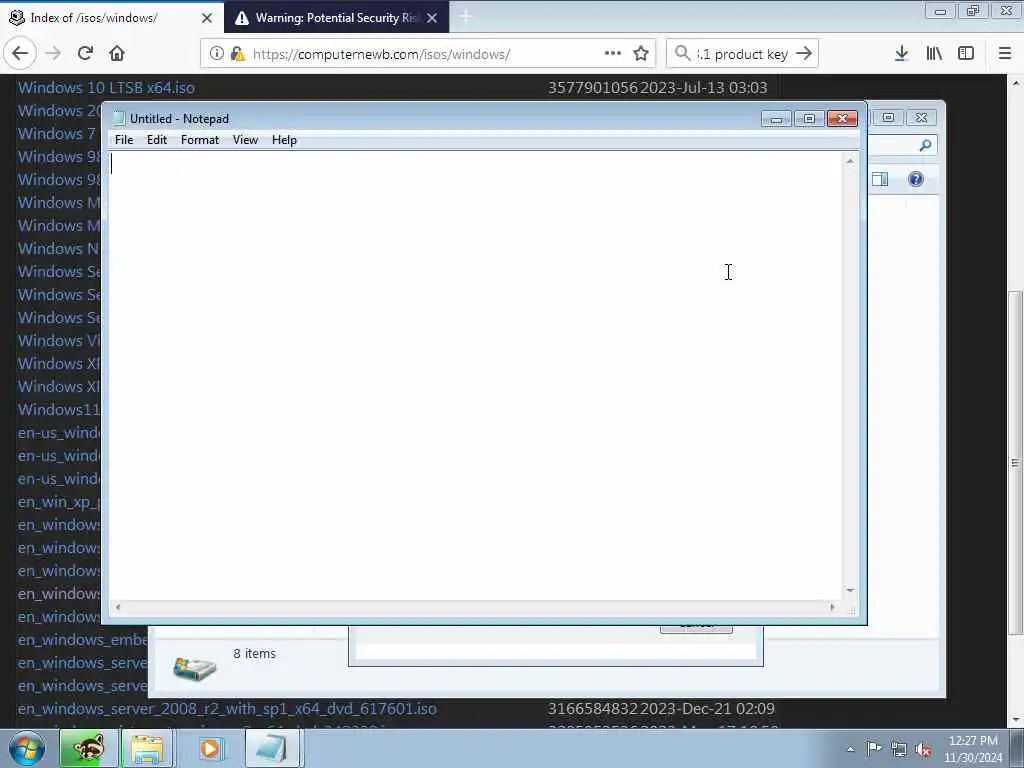Image resolution: width=1024 pixels, height=768 pixels.
Task: Click the browser page scrollbar up arrow
Action: coord(1015,84)
